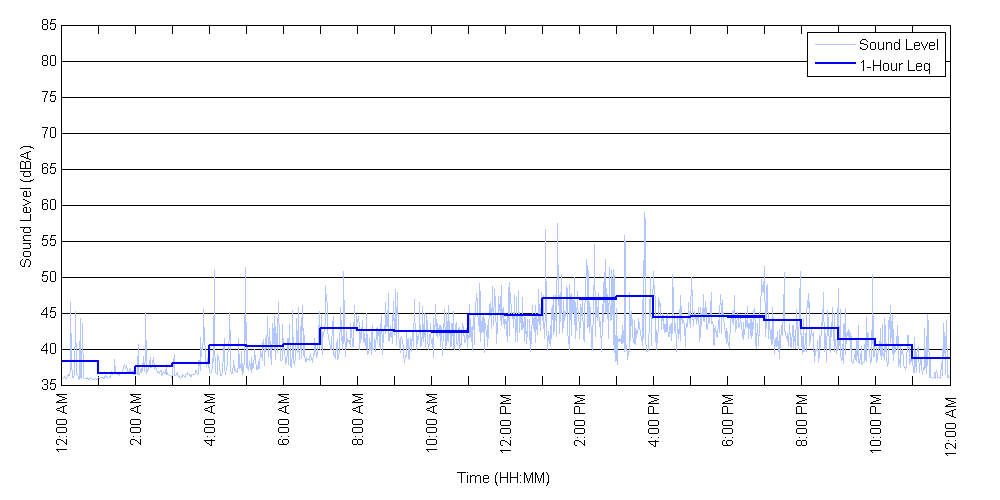
Task: Select the 4:00 PM tick label
Action: coord(654,424)
